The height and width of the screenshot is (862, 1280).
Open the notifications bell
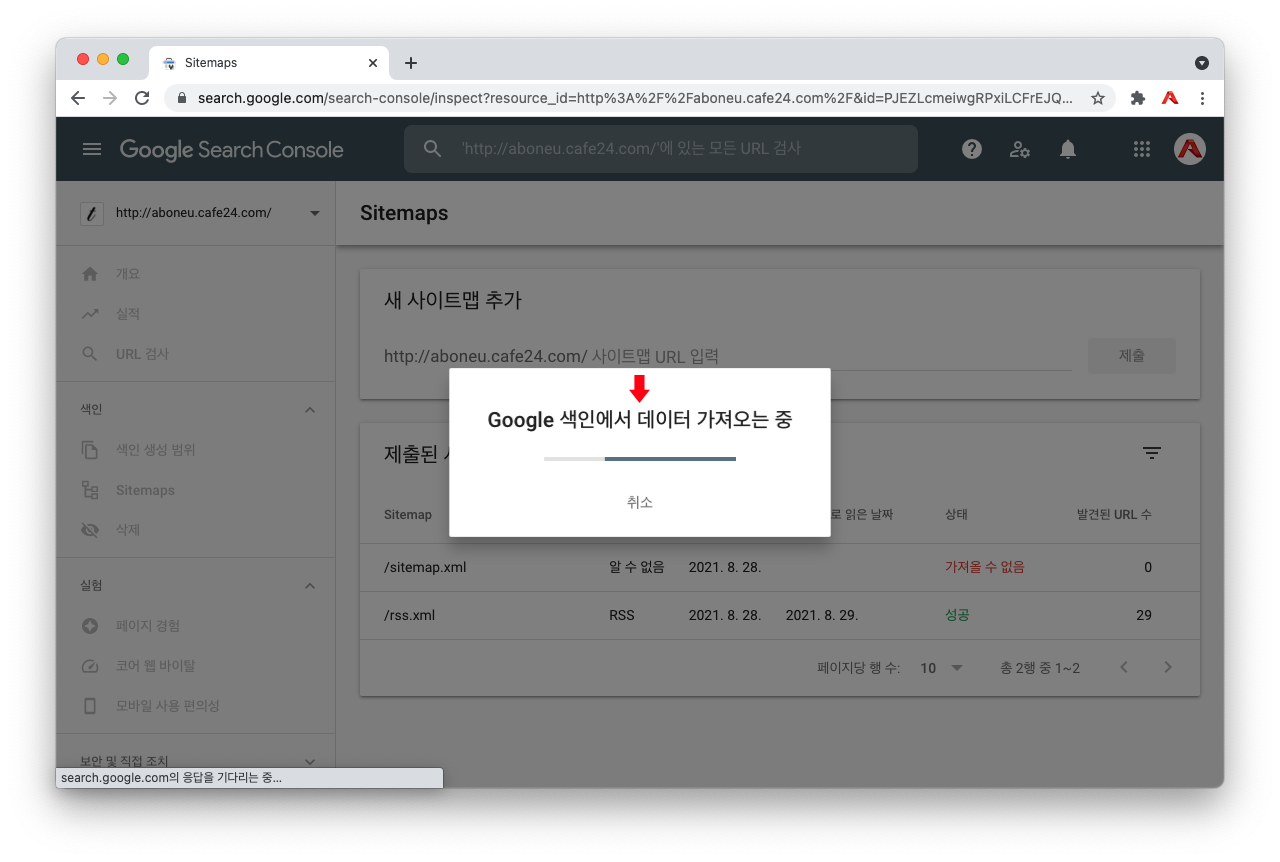(x=1068, y=149)
